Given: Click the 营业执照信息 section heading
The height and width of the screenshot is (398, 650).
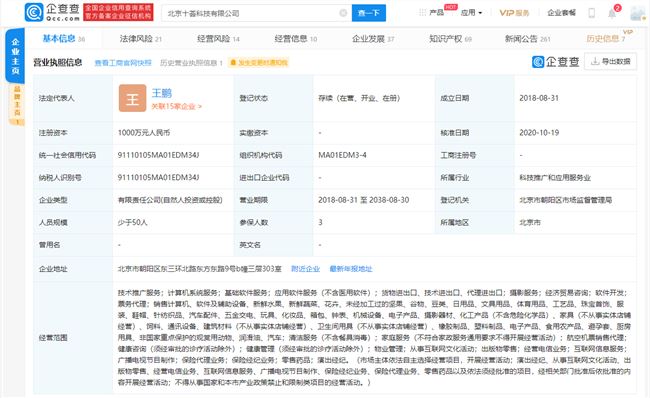Looking at the screenshot, I should pos(58,62).
